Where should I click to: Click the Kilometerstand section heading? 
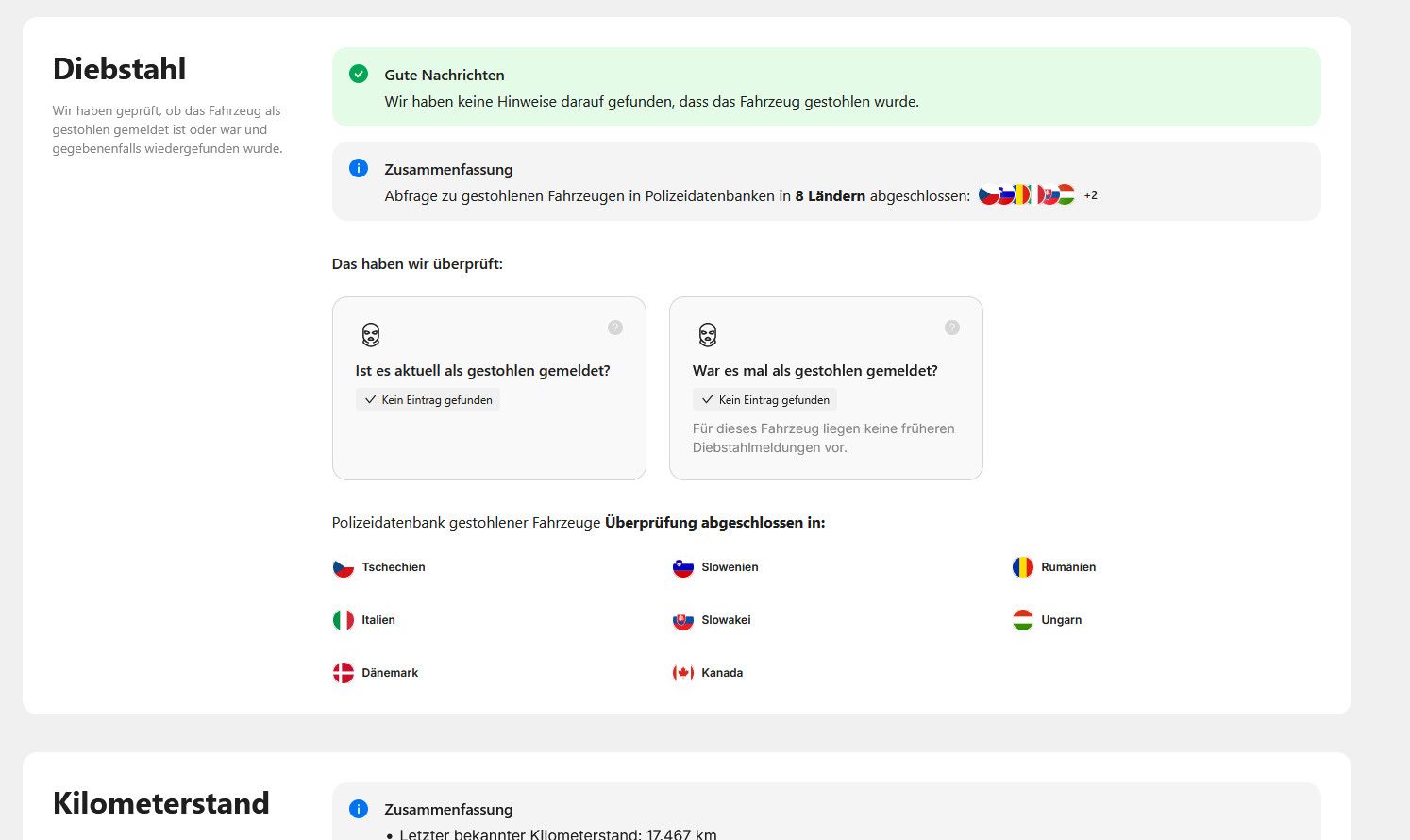(161, 803)
